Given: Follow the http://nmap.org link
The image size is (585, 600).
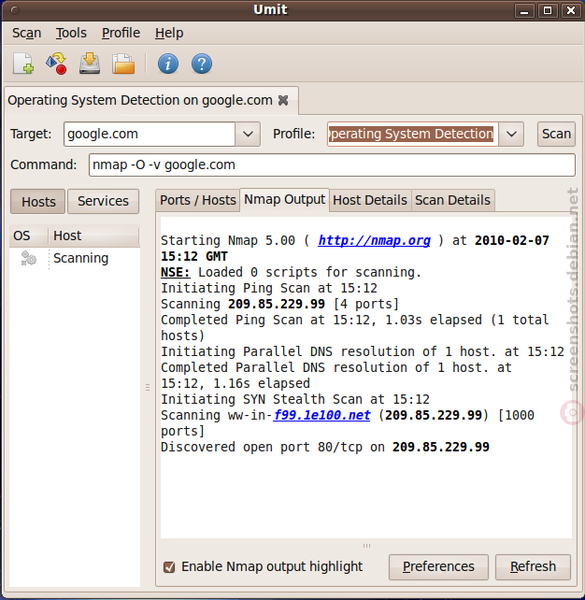Looking at the screenshot, I should [374, 240].
